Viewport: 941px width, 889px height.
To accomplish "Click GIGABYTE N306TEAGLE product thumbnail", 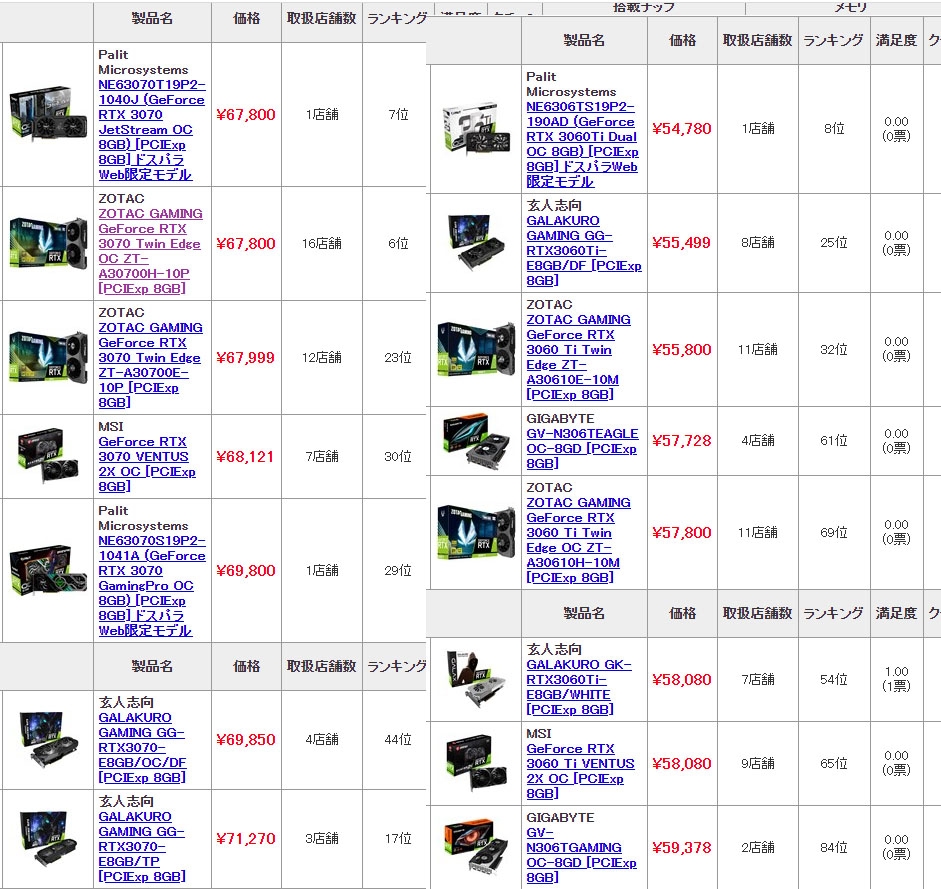I will tap(476, 441).
